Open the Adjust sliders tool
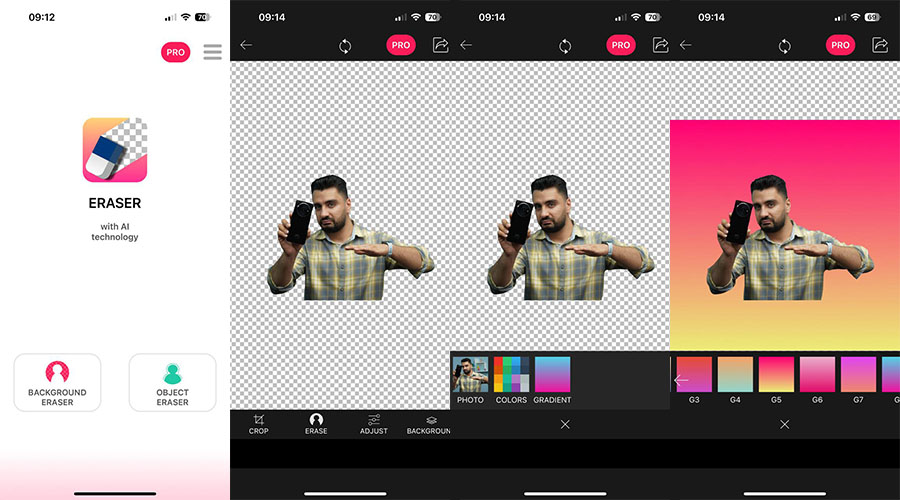Screen dimensions: 900x500 click(x=374, y=423)
